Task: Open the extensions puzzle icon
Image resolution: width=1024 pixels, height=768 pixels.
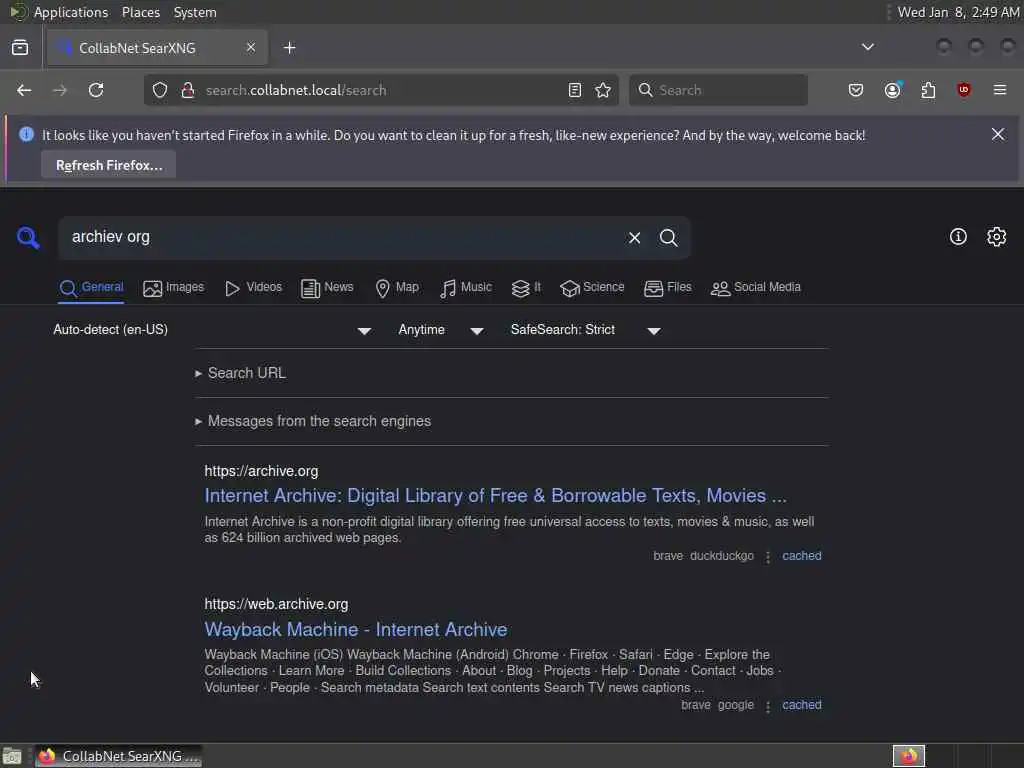Action: [928, 90]
